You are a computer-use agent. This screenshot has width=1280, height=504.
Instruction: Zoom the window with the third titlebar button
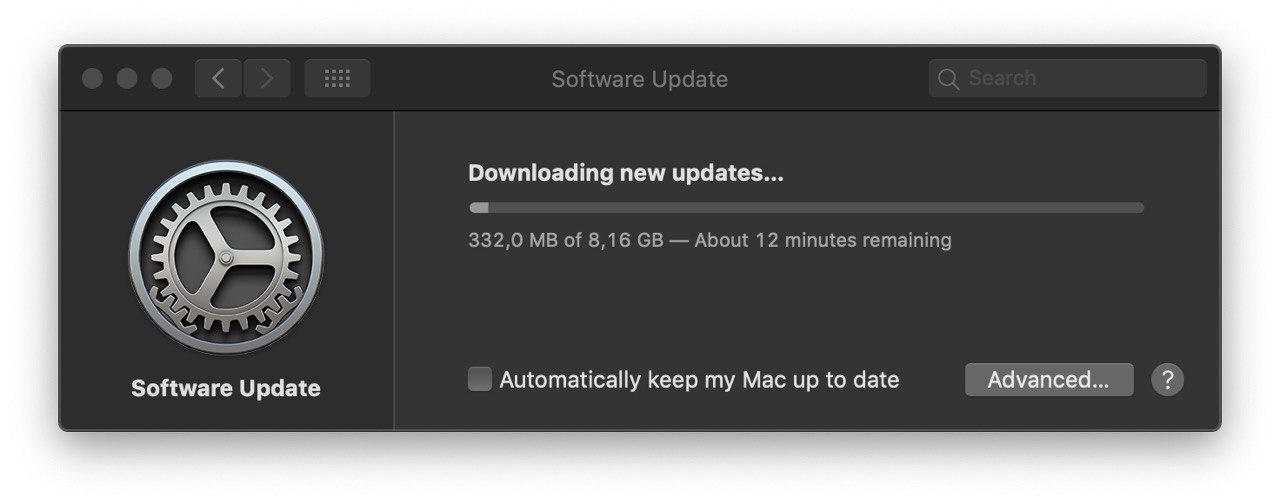click(x=162, y=78)
